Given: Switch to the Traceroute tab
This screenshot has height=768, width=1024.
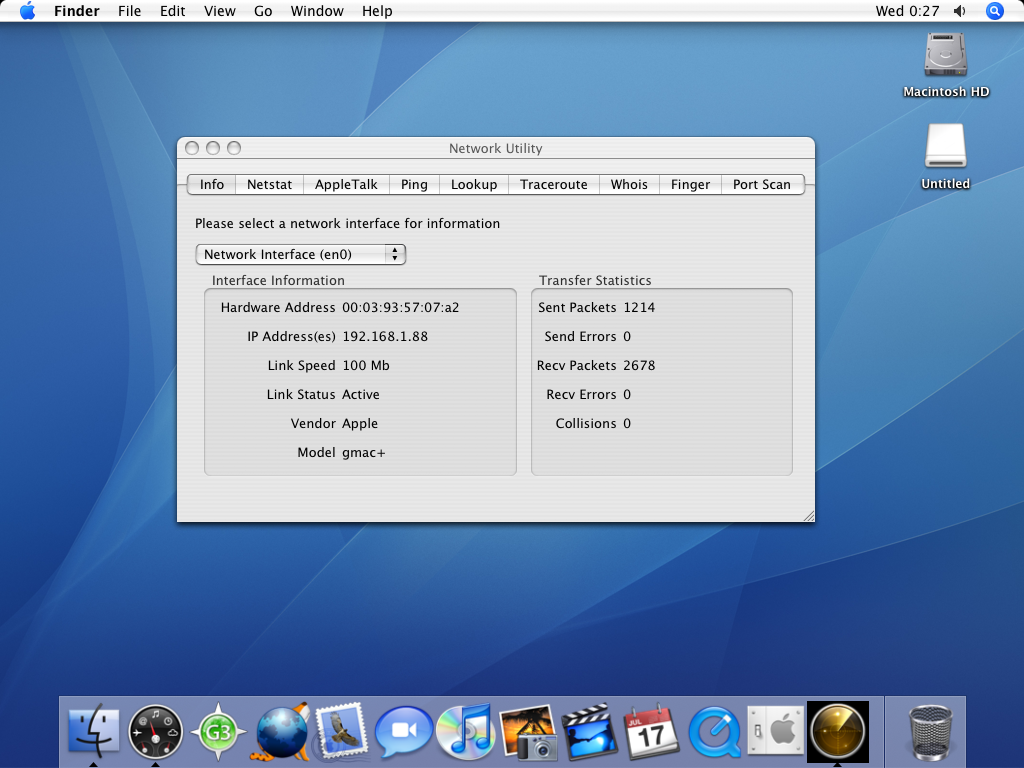Looking at the screenshot, I should 554,185.
